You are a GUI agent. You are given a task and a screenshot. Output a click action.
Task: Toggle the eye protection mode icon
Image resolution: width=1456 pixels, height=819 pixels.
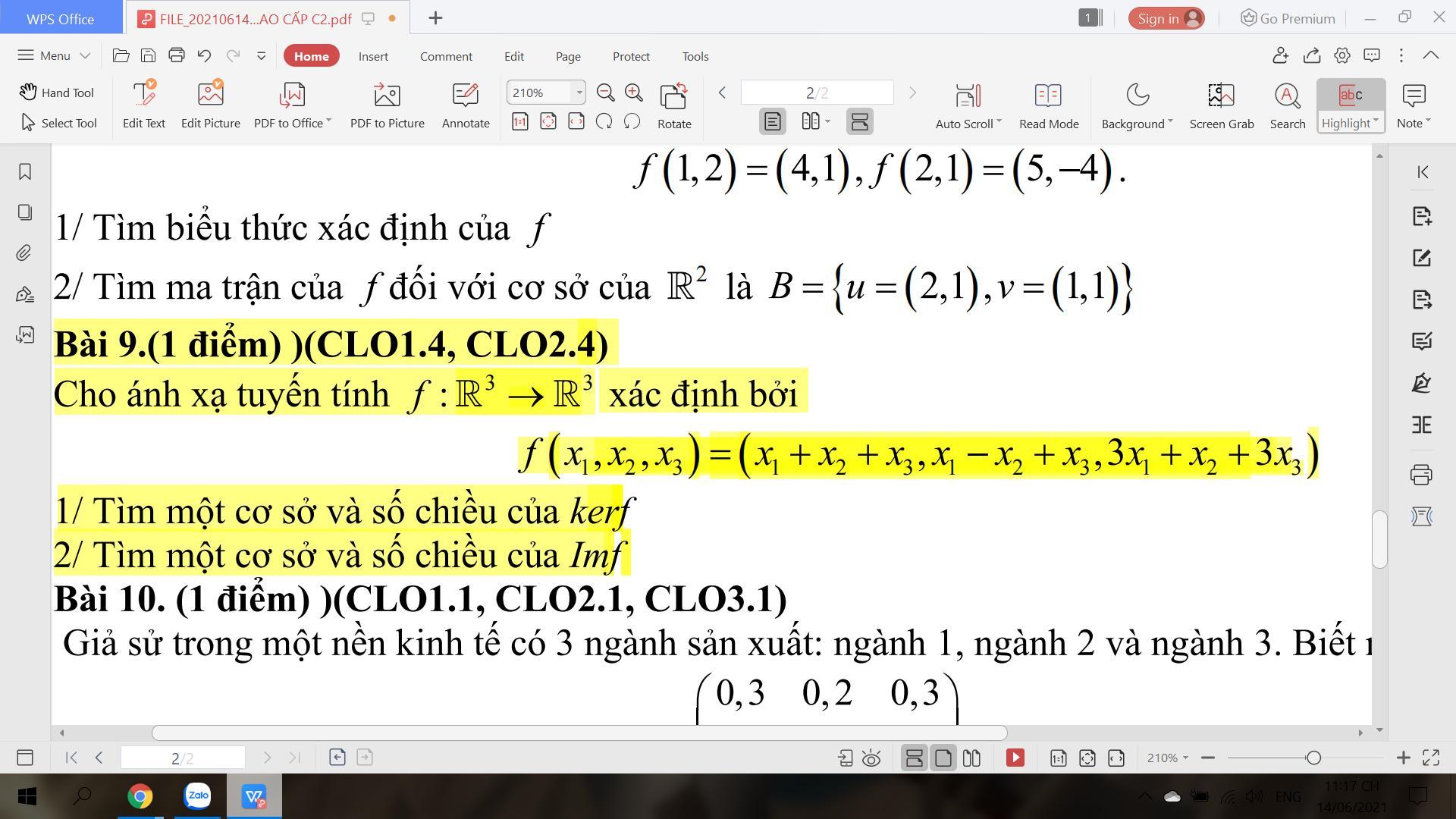point(871,758)
